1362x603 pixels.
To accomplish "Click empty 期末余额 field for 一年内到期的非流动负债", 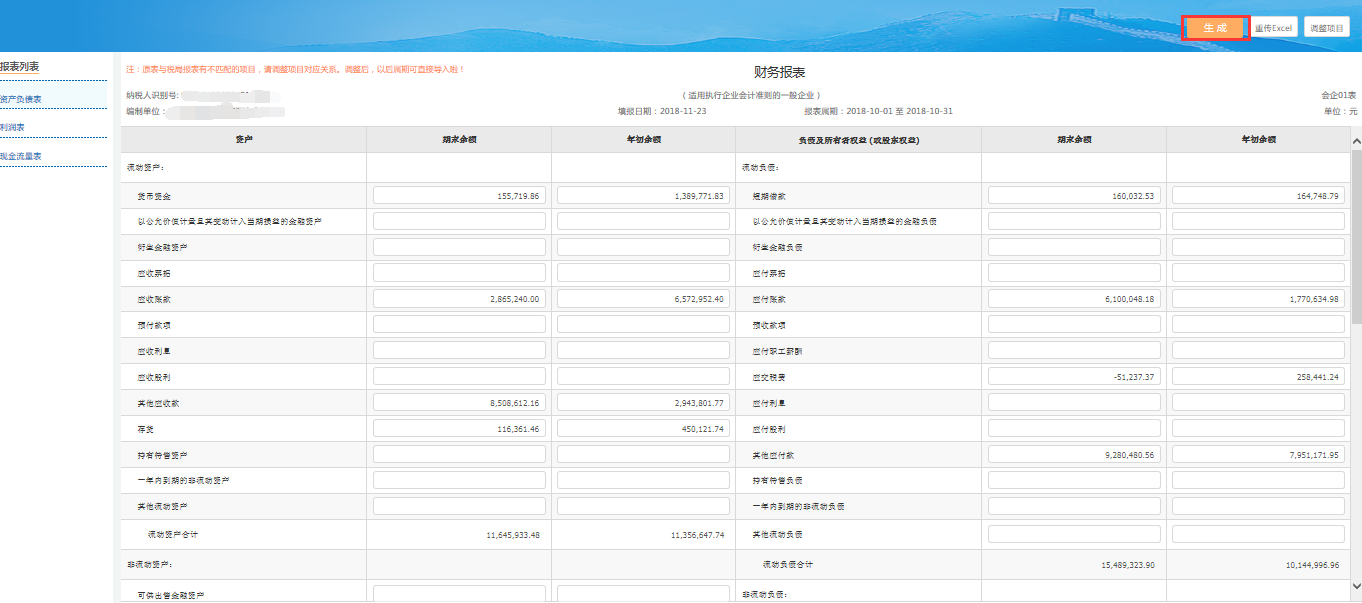I will 1074,507.
